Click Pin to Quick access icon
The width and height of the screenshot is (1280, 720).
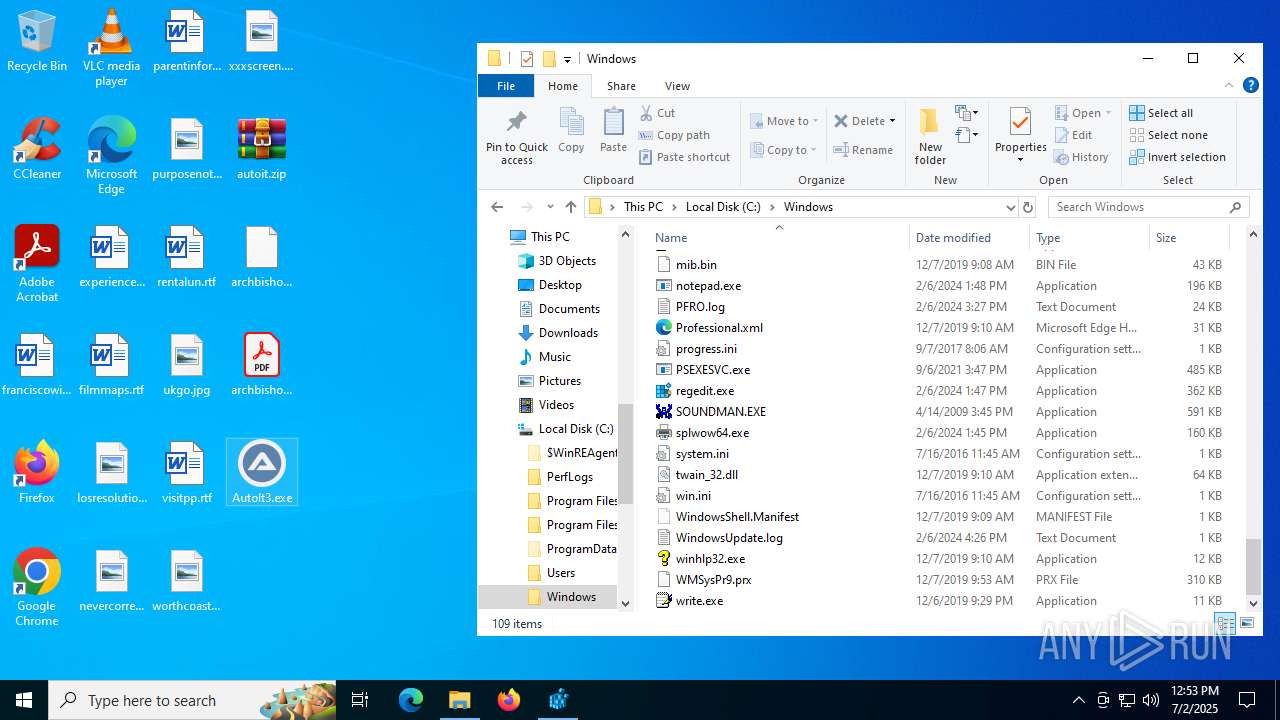[516, 122]
